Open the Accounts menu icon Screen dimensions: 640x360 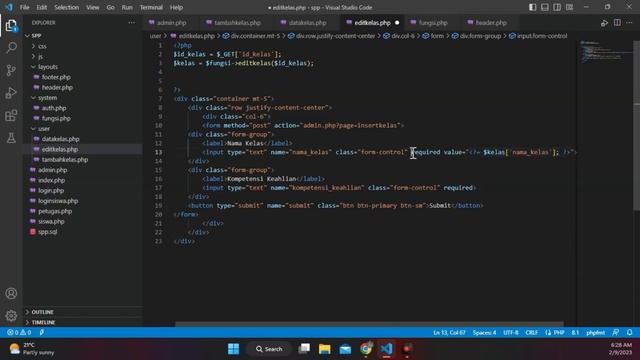pos(11,293)
